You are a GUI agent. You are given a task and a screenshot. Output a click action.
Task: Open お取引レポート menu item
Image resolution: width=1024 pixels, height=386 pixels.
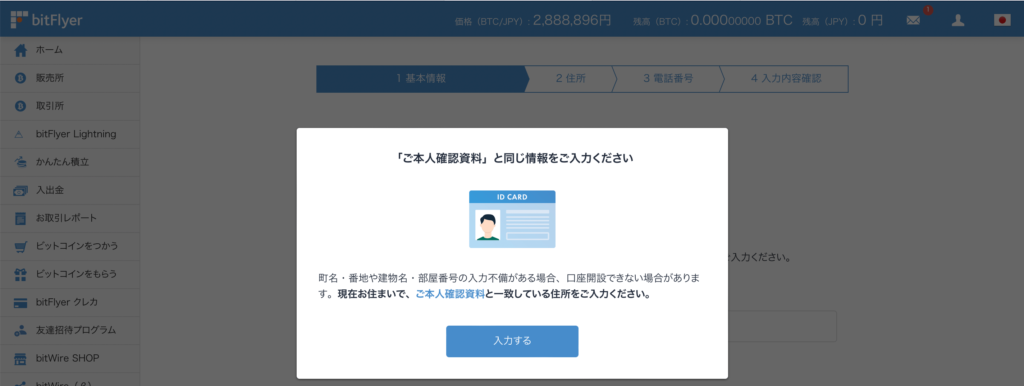[70, 219]
